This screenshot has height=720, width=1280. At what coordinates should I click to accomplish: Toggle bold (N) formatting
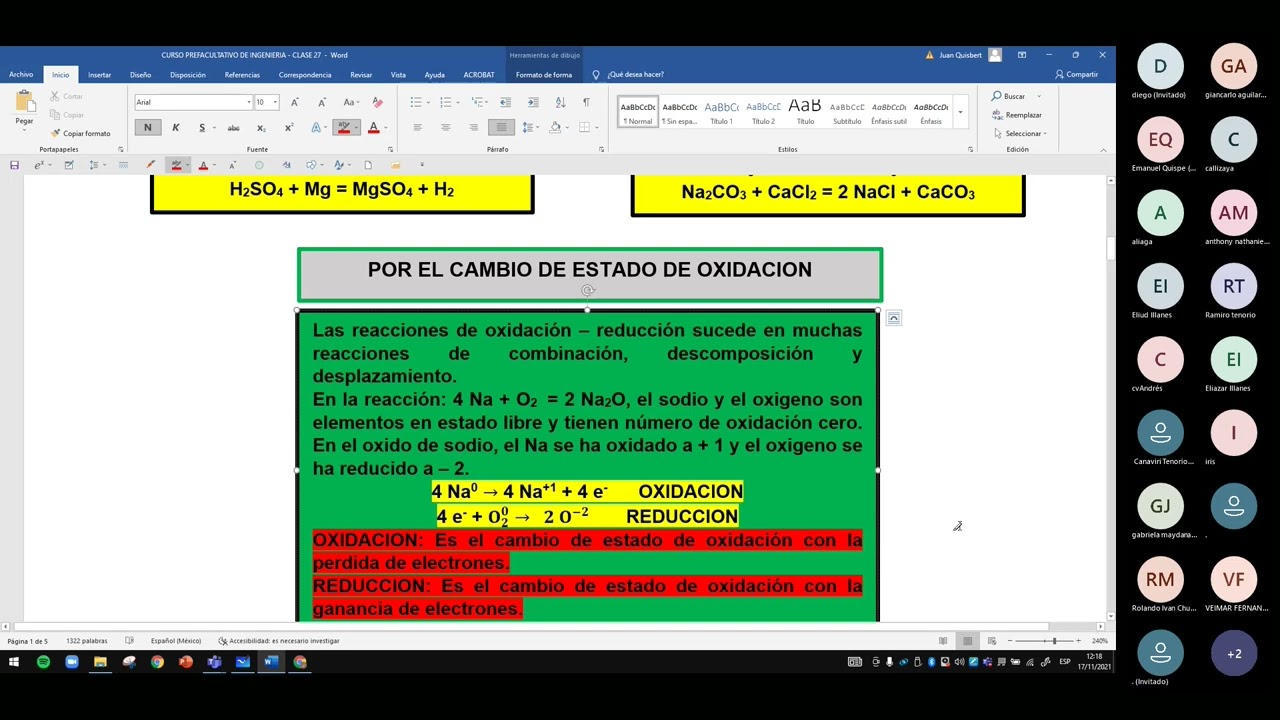point(147,128)
